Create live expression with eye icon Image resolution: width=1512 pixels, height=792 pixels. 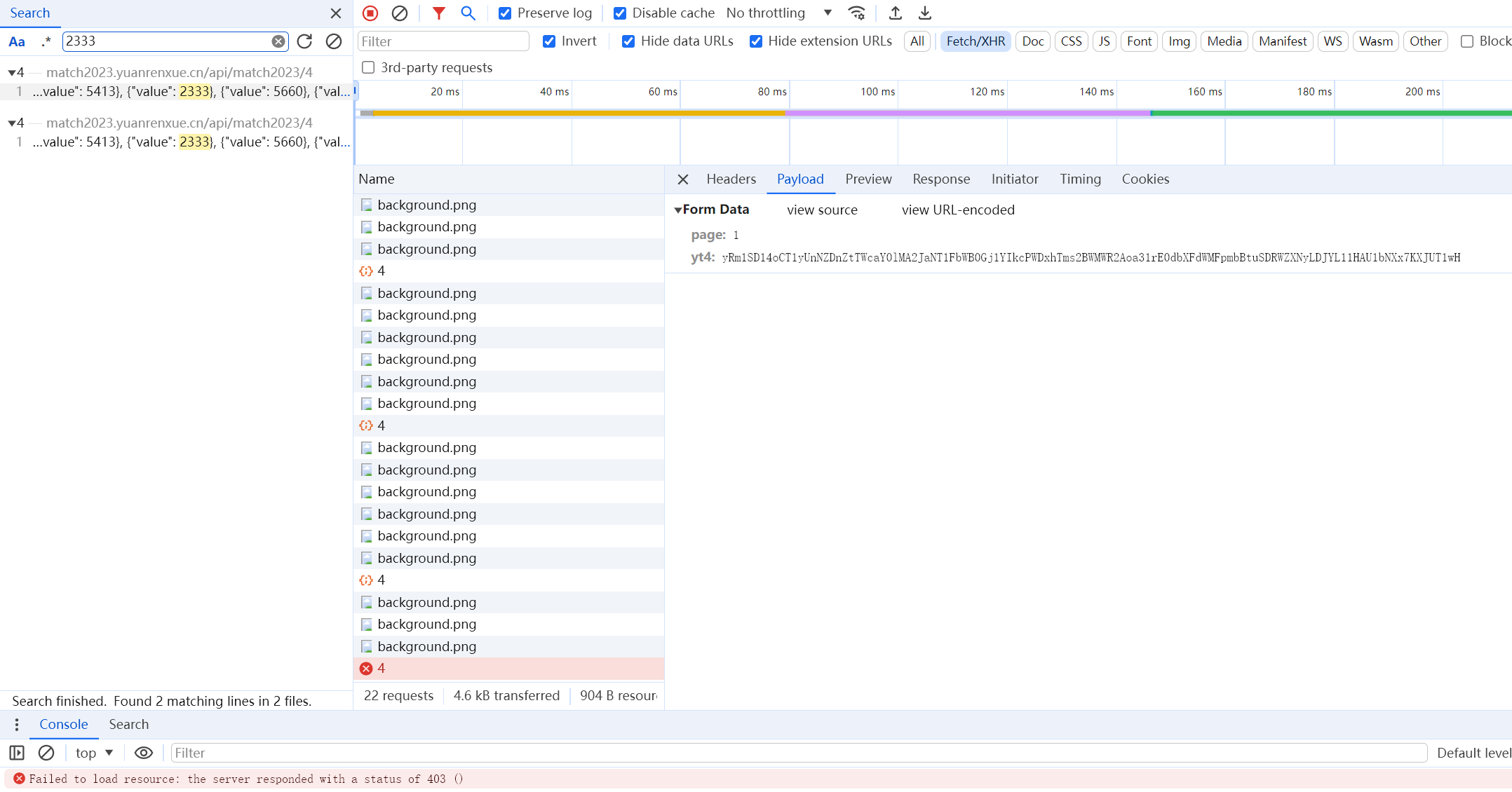(x=144, y=753)
